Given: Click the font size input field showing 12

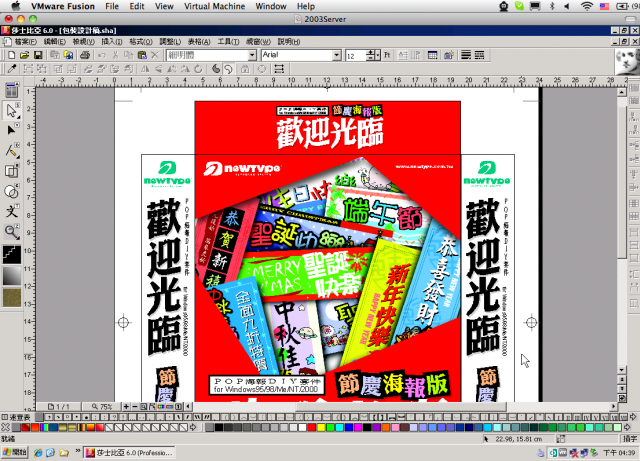Looking at the screenshot, I should click(x=356, y=55).
